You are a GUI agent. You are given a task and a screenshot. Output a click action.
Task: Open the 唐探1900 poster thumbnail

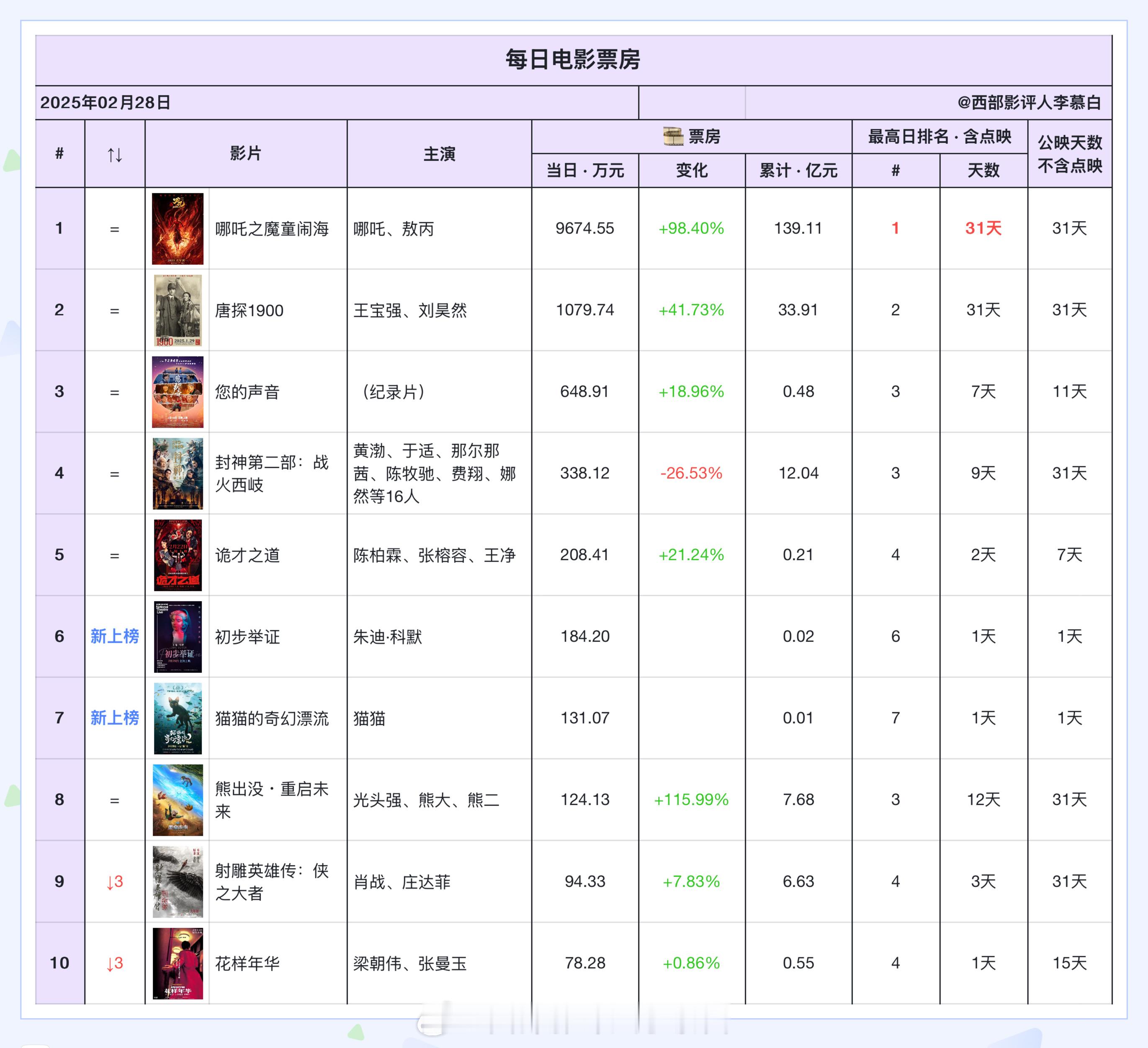coord(178,310)
